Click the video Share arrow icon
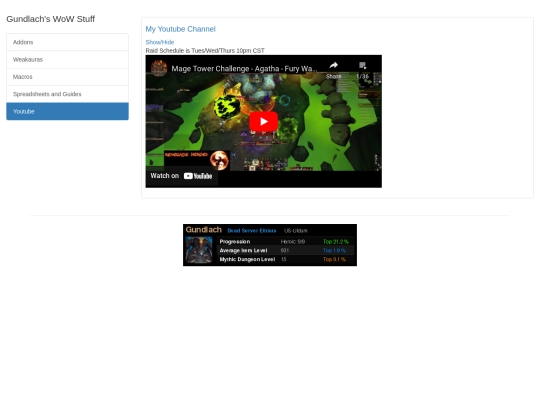The width and height of the screenshot is (540, 405). (333, 65)
